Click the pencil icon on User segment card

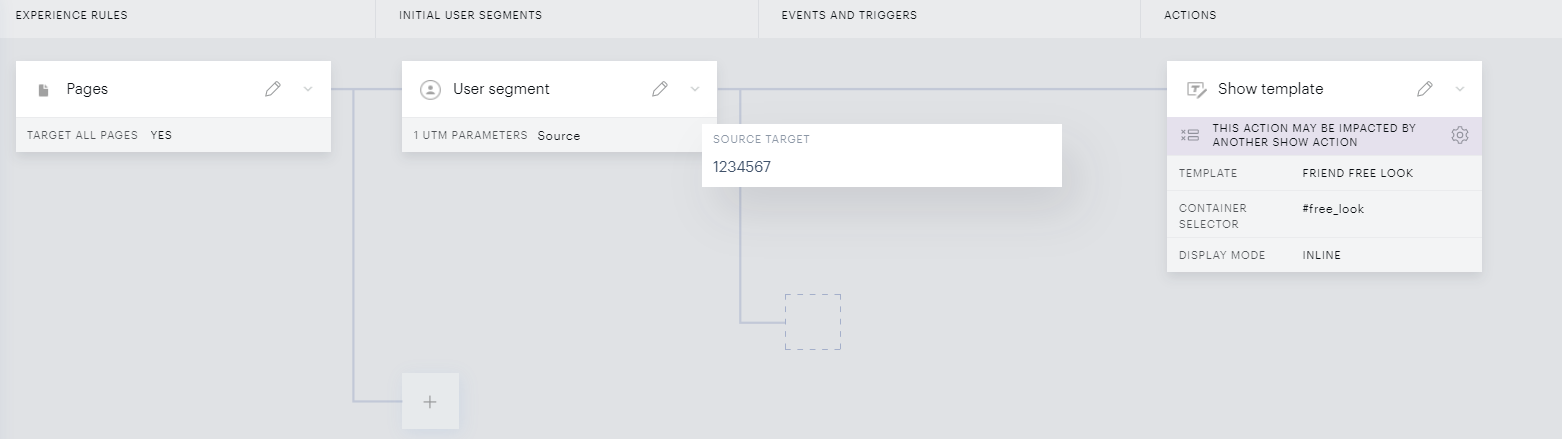tap(660, 89)
